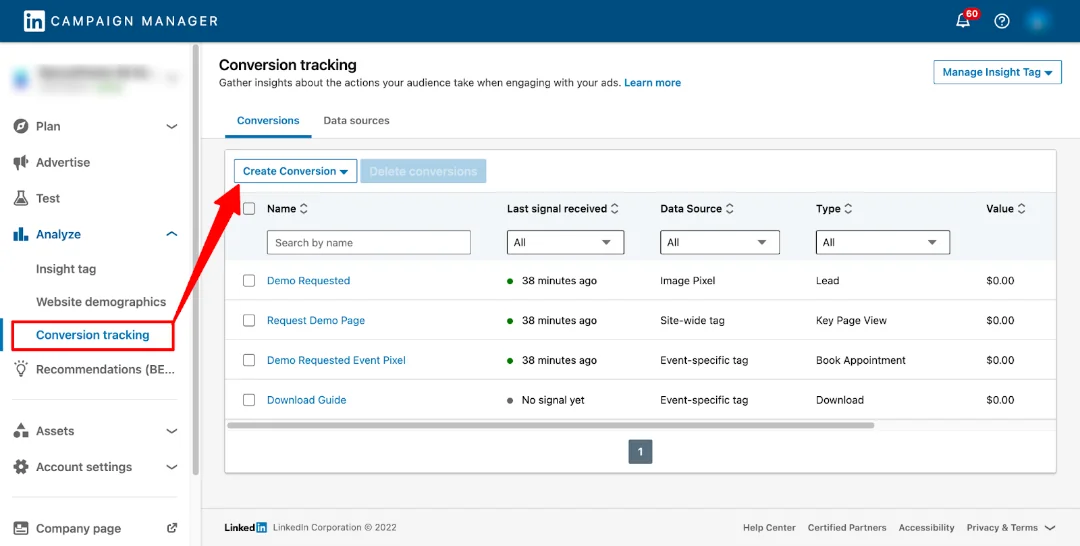
Task: Sort by Data Source column arrows
Action: [729, 209]
